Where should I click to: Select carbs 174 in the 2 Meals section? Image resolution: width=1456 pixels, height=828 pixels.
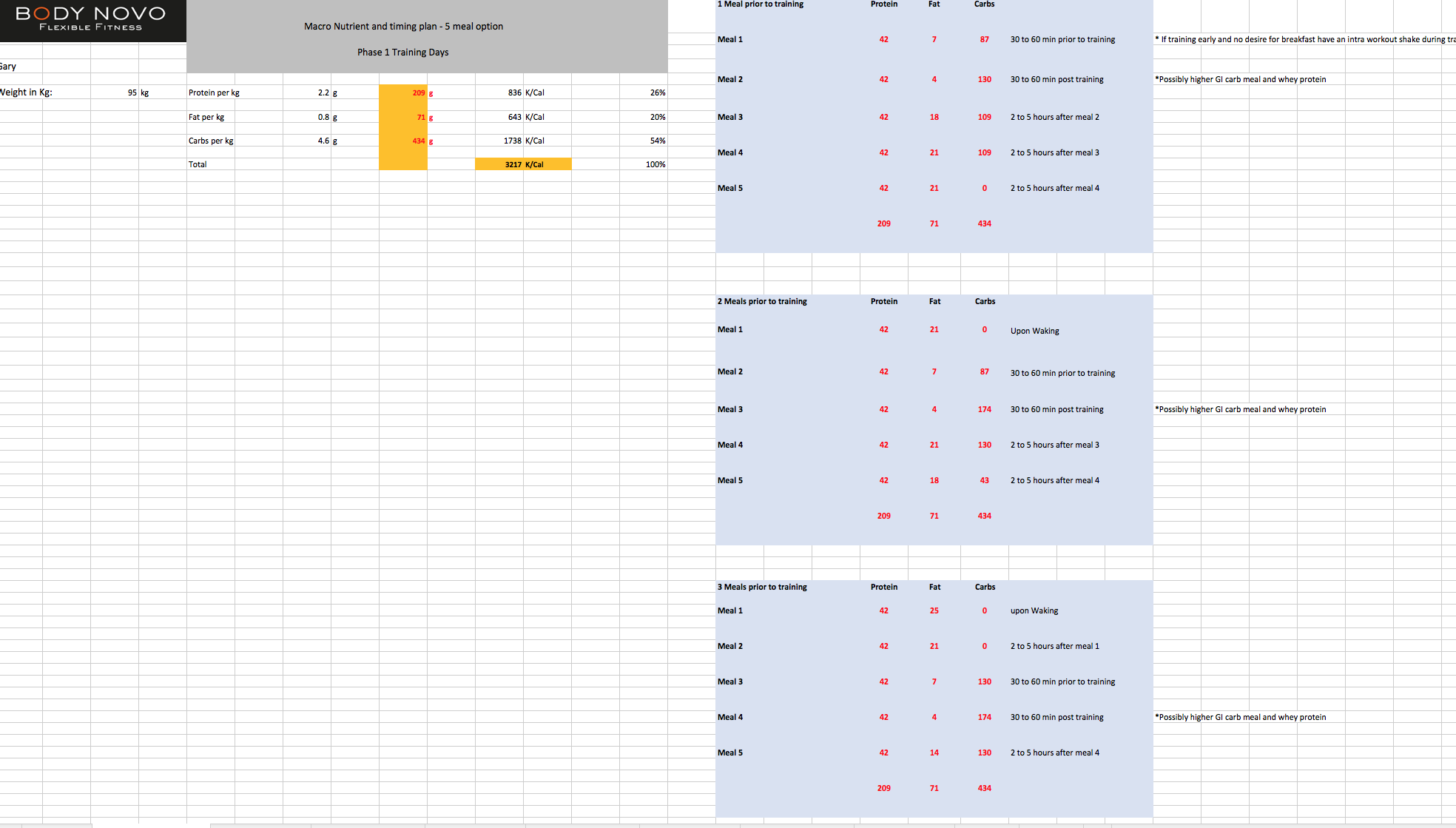pos(985,409)
